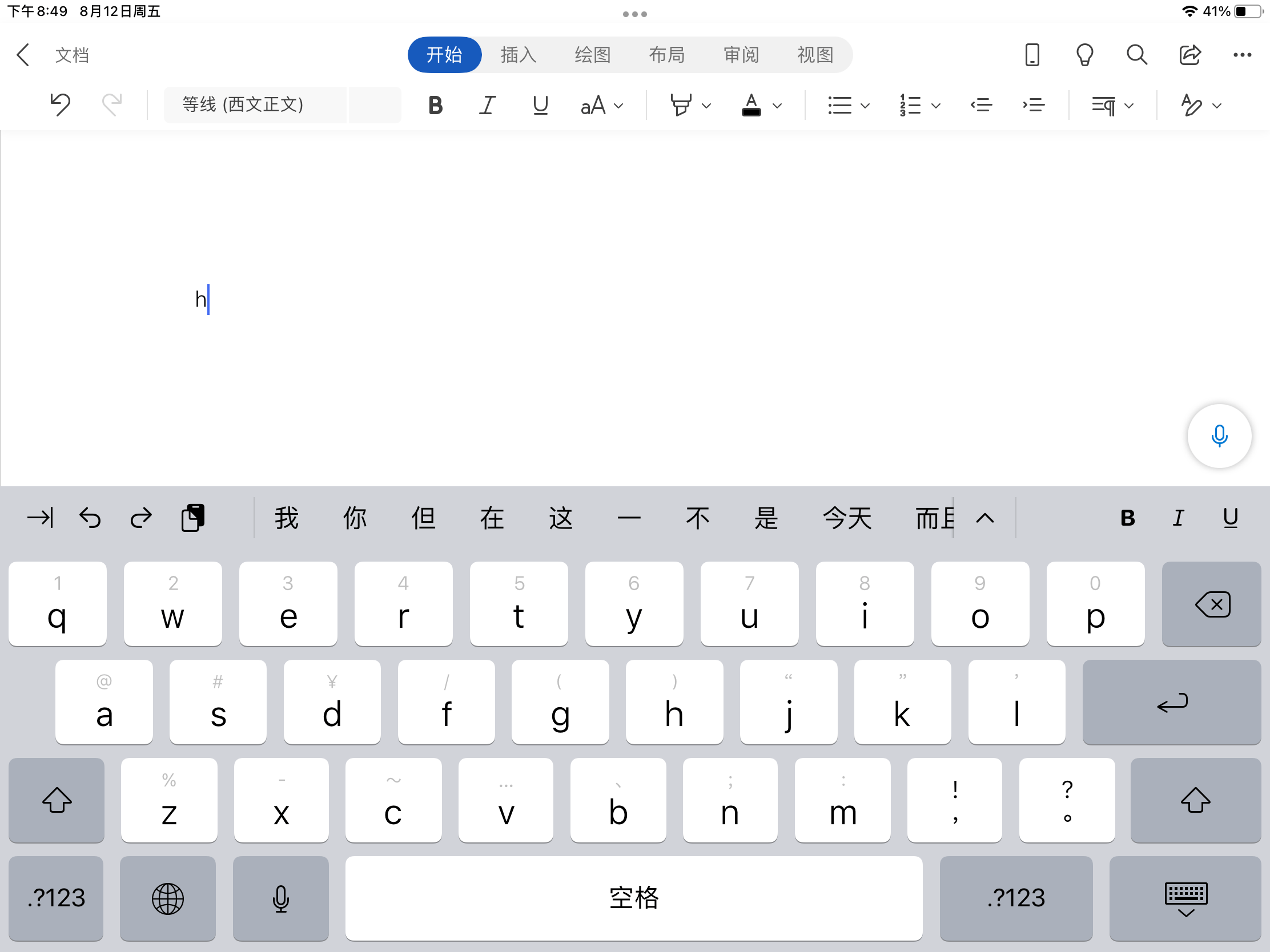Switch to mobile view phone icon
Screen dimensions: 1270x952
pyautogui.click(x=1032, y=55)
